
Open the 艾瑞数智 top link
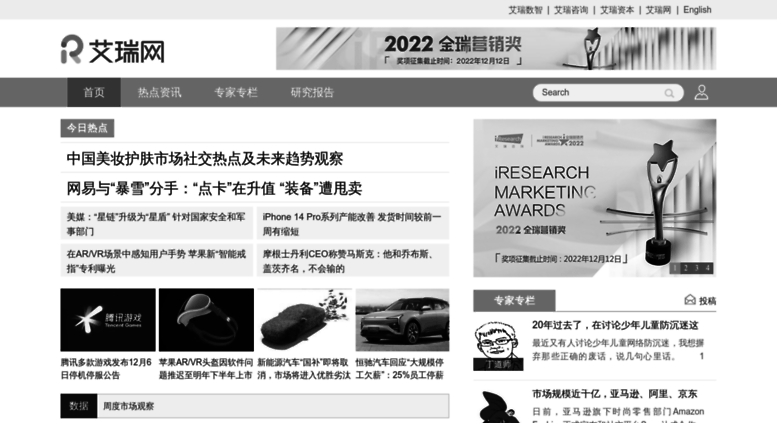[x=525, y=10]
